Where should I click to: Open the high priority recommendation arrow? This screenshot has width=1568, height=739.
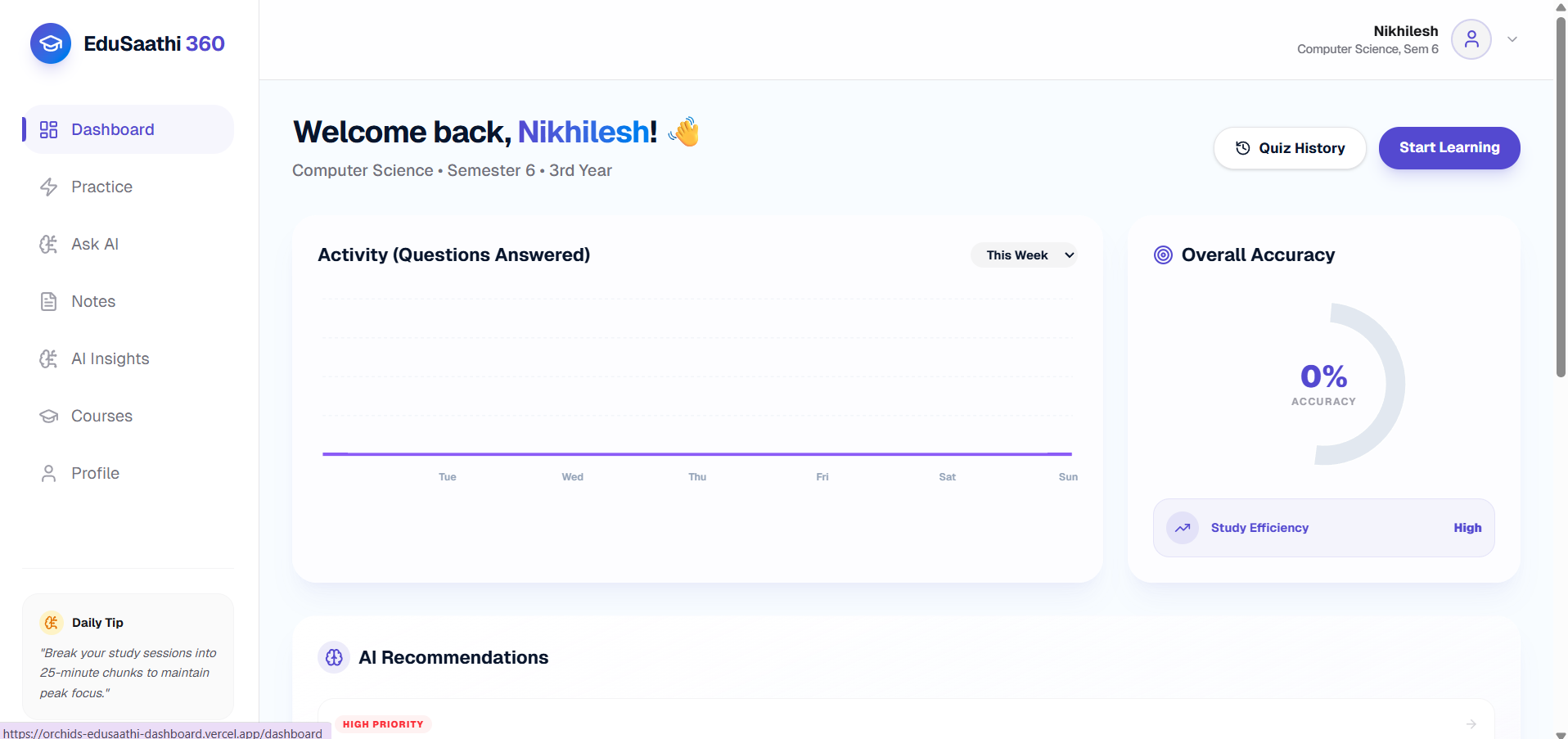tap(1471, 724)
